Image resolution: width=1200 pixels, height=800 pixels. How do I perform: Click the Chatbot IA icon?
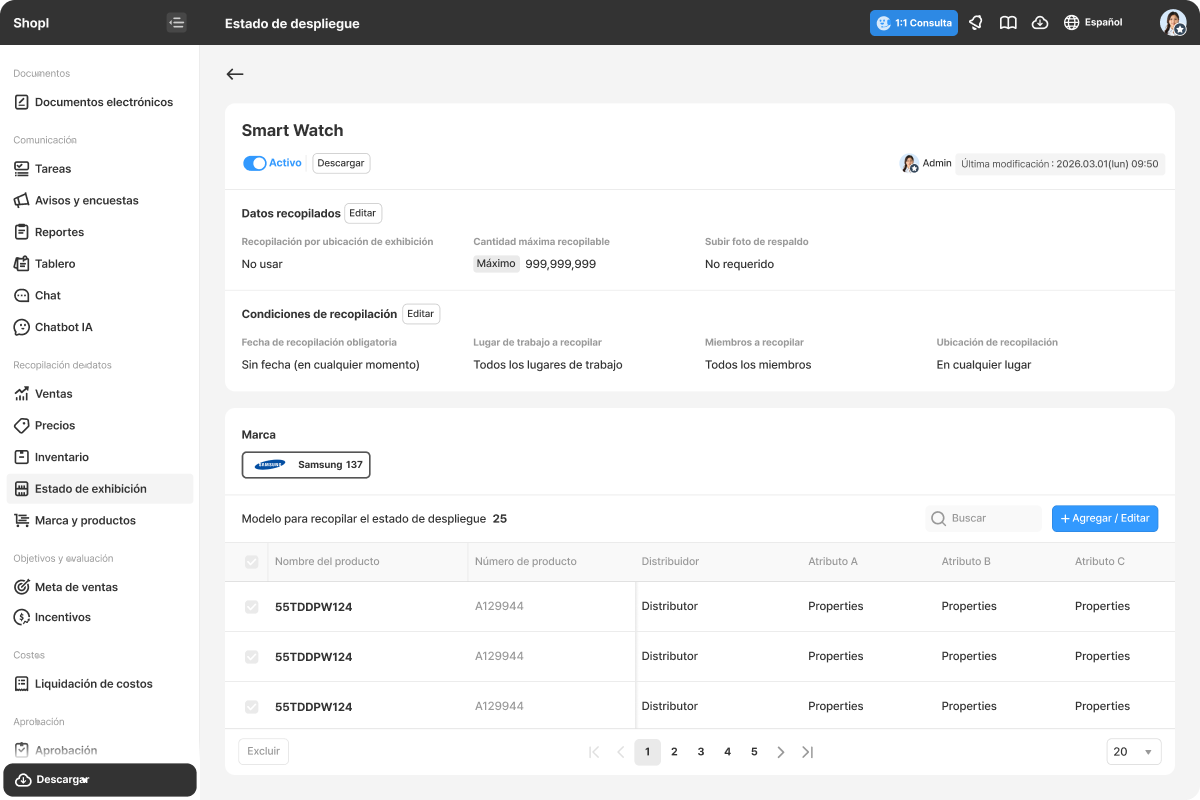pyautogui.click(x=22, y=327)
